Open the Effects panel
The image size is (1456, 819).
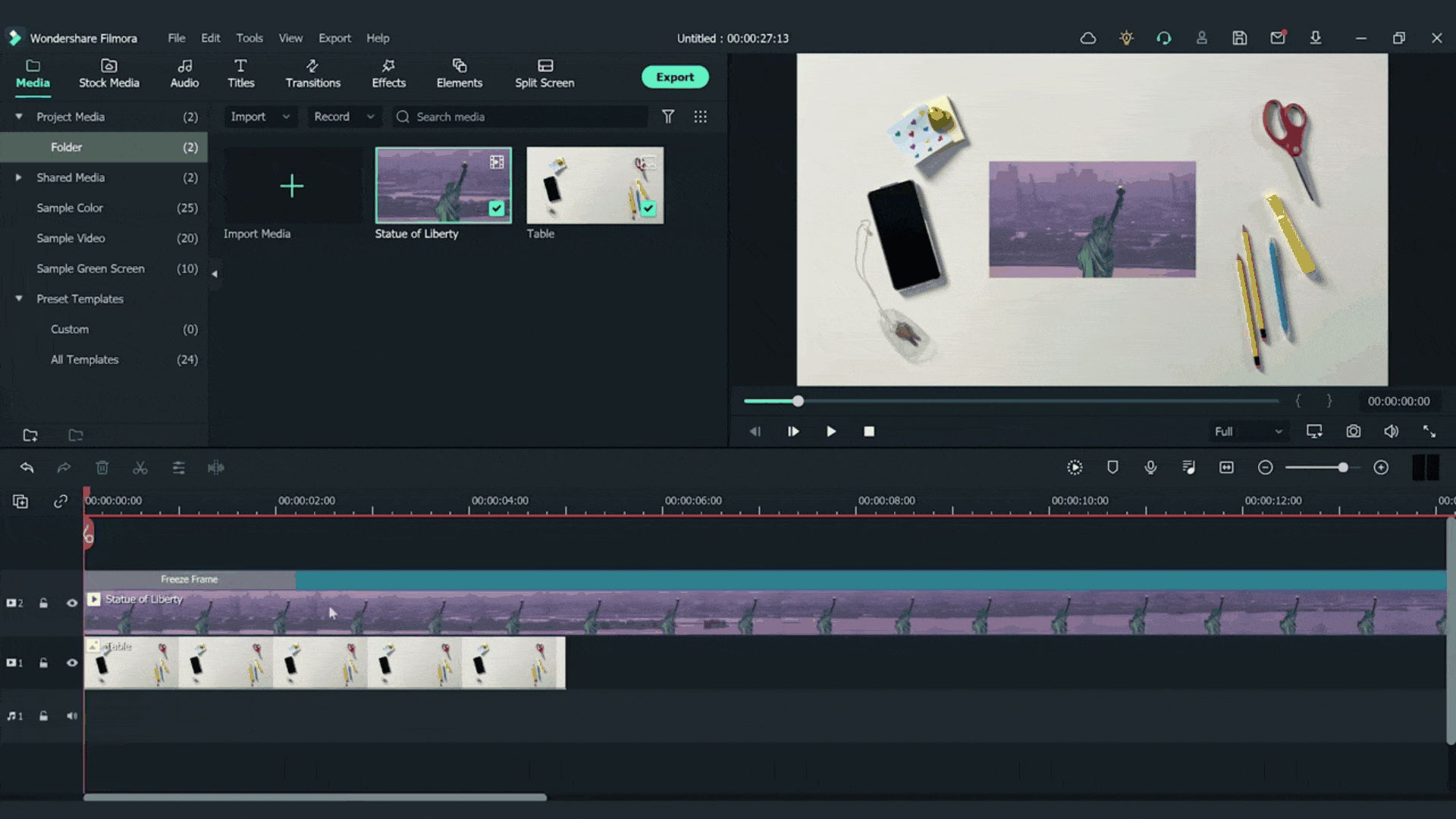pyautogui.click(x=387, y=73)
